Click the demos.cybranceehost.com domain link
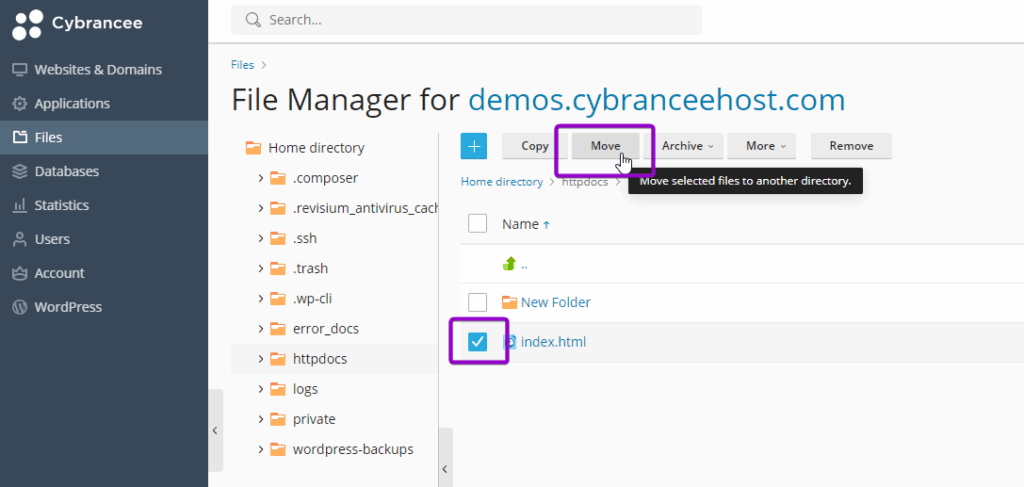 click(x=657, y=101)
